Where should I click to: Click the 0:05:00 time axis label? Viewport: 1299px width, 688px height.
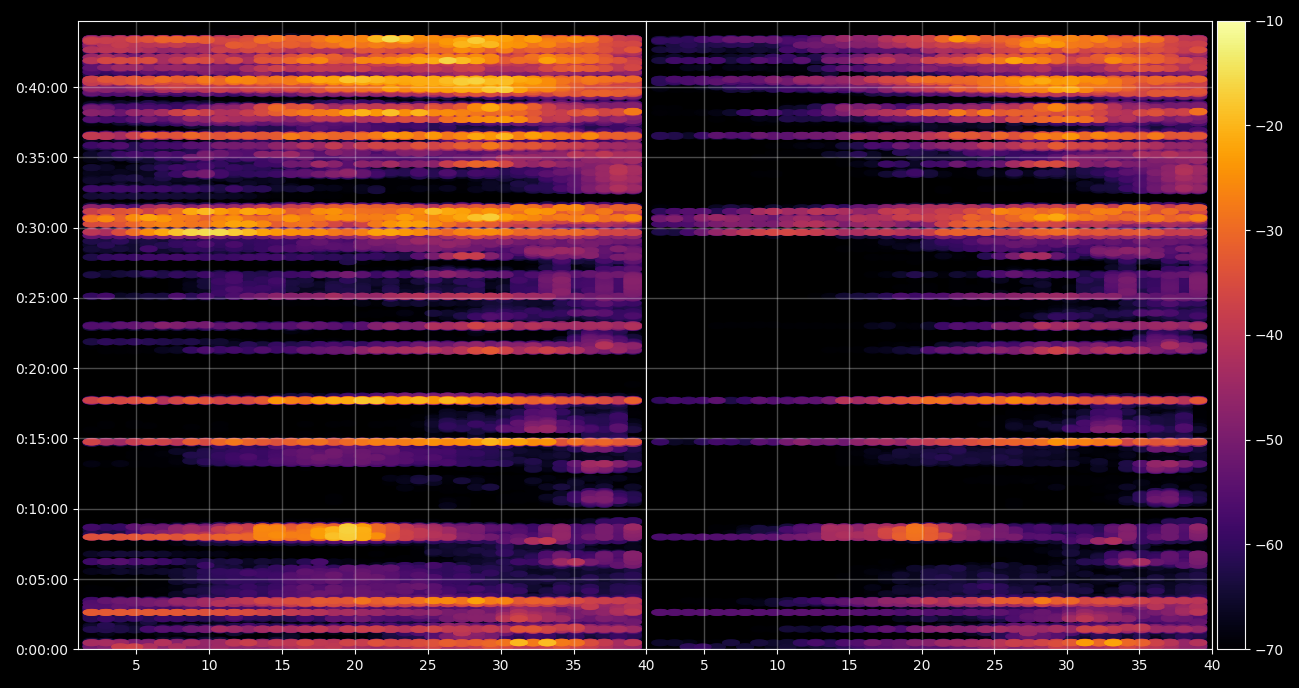(x=41, y=580)
